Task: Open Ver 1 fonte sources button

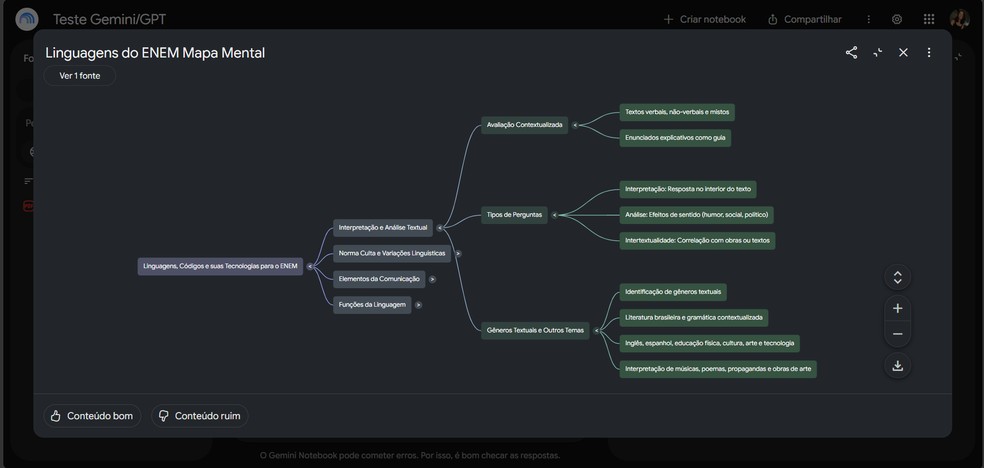Action: coord(80,76)
